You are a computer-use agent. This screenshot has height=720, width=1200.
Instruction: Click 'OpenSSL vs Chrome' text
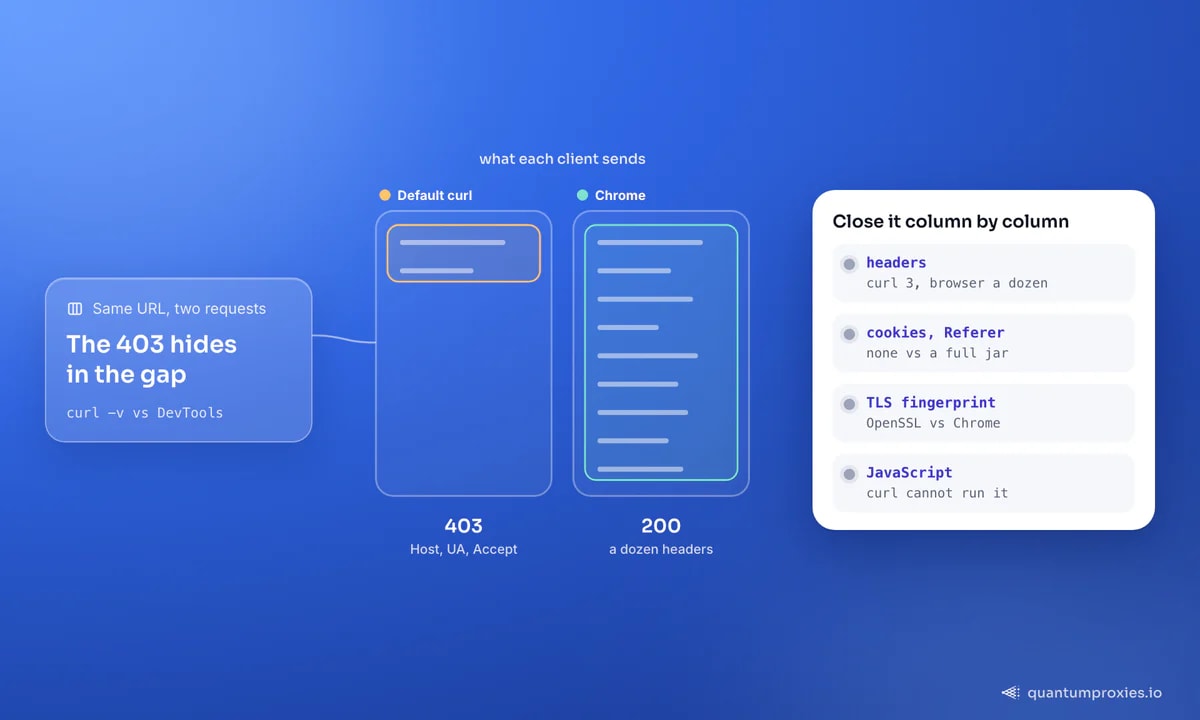(933, 423)
